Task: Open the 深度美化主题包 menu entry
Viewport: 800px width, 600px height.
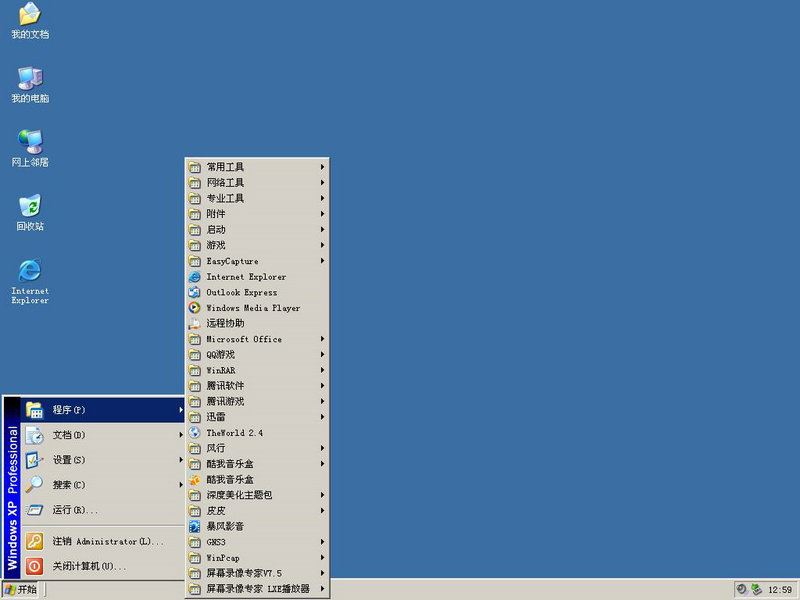Action: pos(257,495)
